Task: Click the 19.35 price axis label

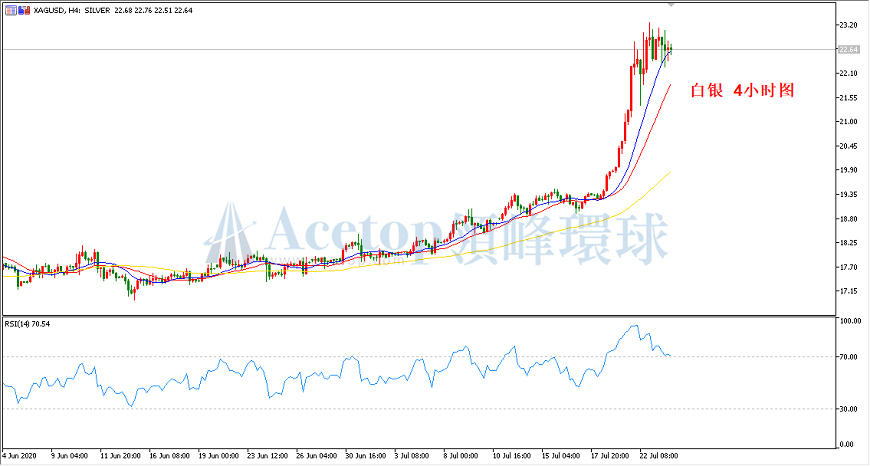Action: click(x=848, y=194)
